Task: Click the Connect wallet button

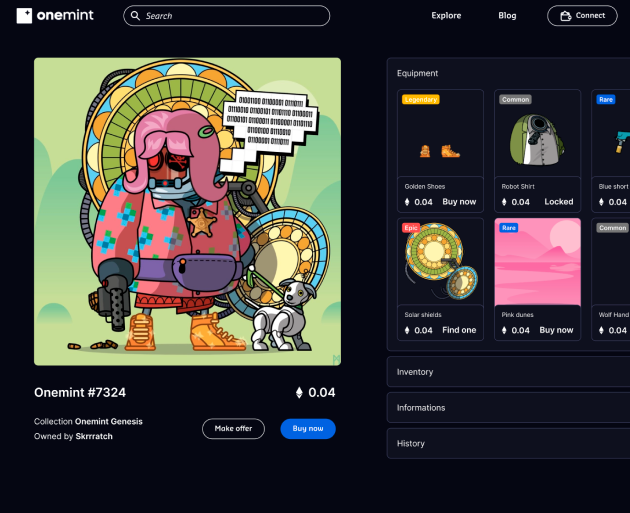Action: click(x=582, y=16)
